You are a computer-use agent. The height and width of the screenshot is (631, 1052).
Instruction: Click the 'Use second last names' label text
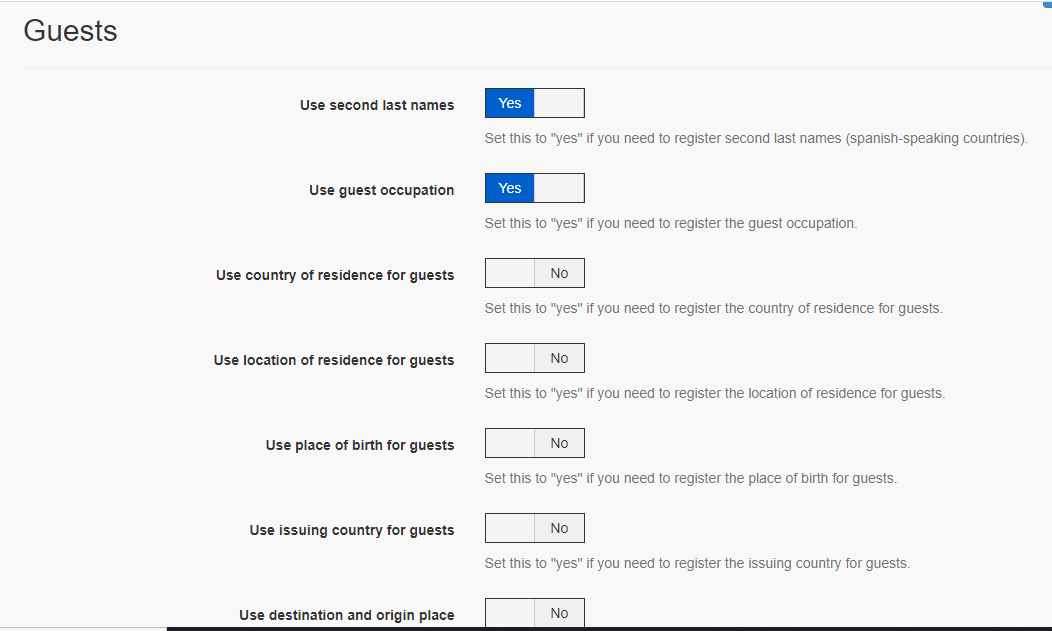(x=376, y=105)
